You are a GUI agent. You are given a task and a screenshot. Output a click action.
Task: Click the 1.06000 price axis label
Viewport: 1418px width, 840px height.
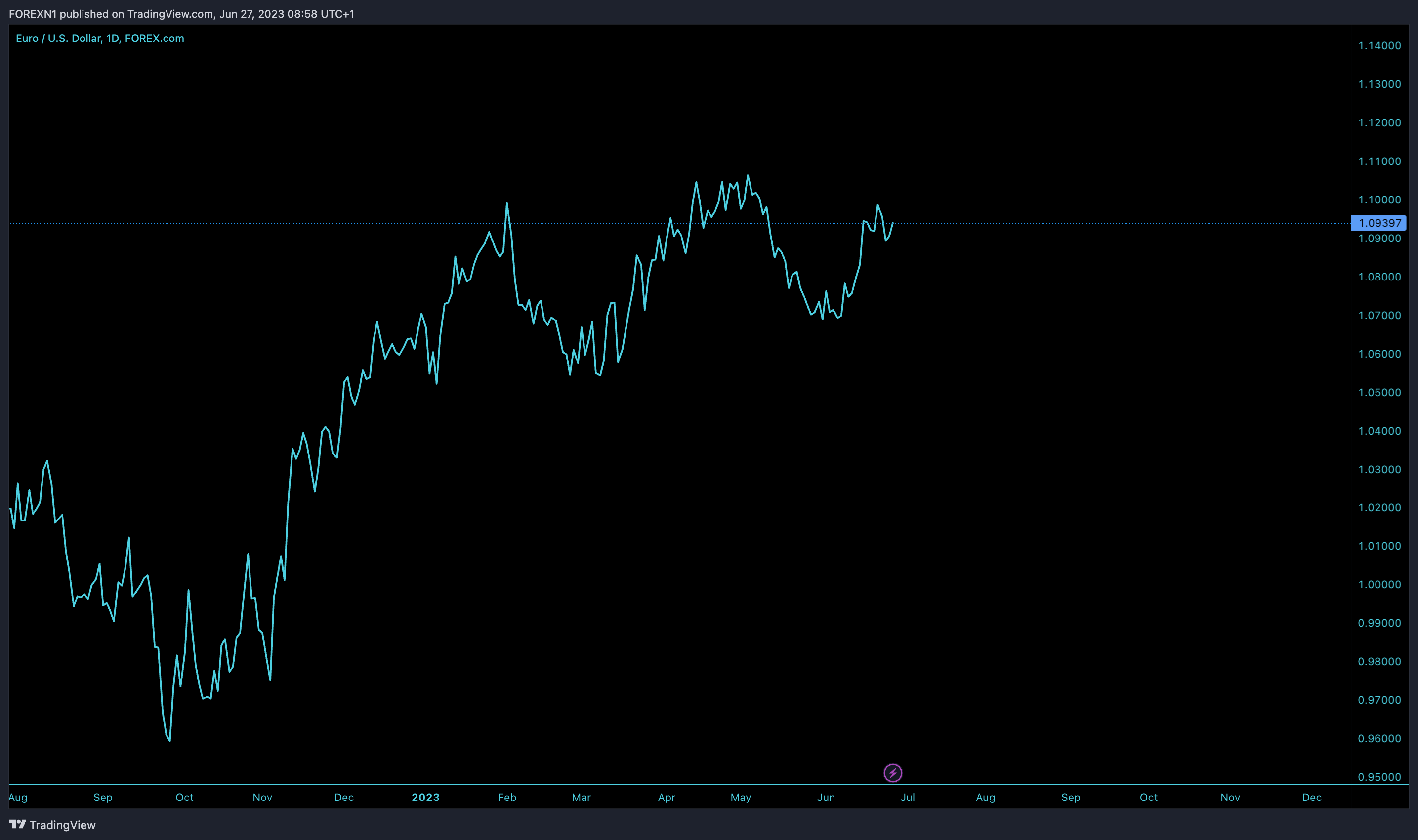(x=1379, y=354)
